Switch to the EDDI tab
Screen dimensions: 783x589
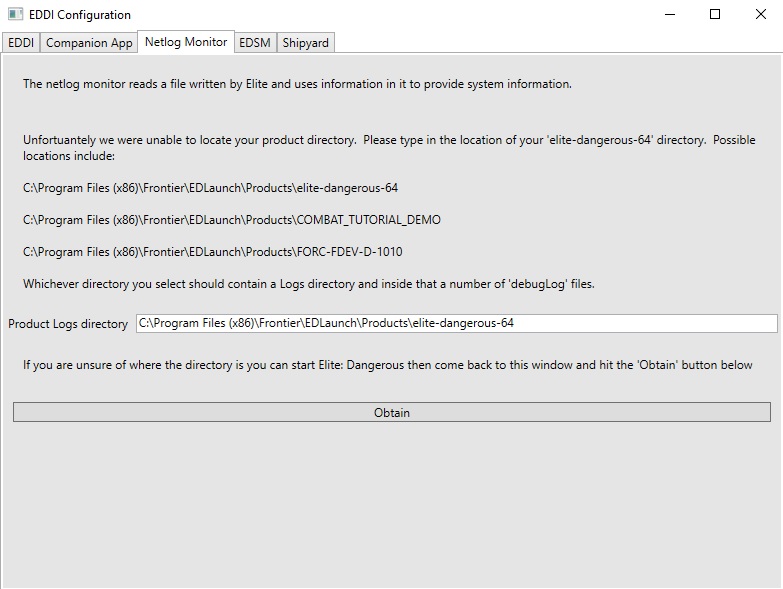pyautogui.click(x=21, y=43)
